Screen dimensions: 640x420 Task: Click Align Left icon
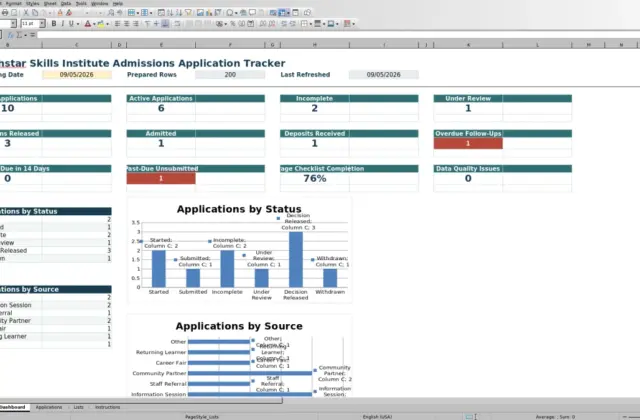(117, 24)
